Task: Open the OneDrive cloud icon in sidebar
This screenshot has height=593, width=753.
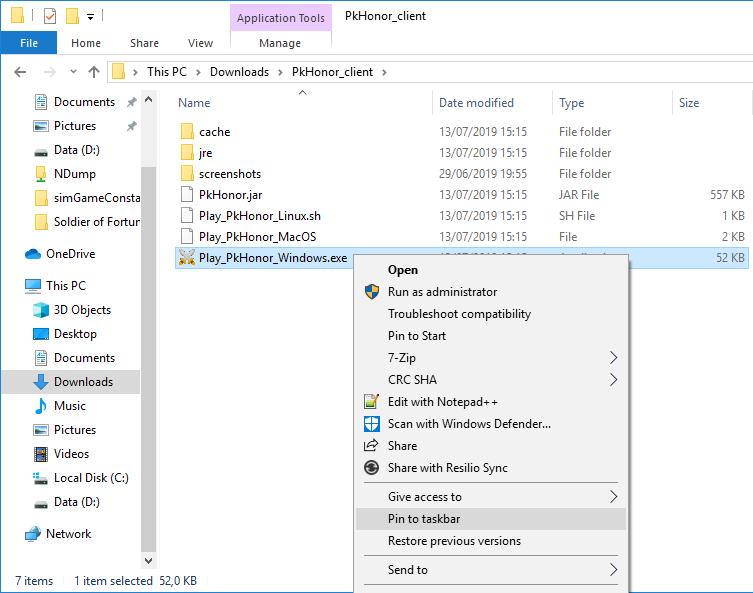Action: click(x=33, y=254)
